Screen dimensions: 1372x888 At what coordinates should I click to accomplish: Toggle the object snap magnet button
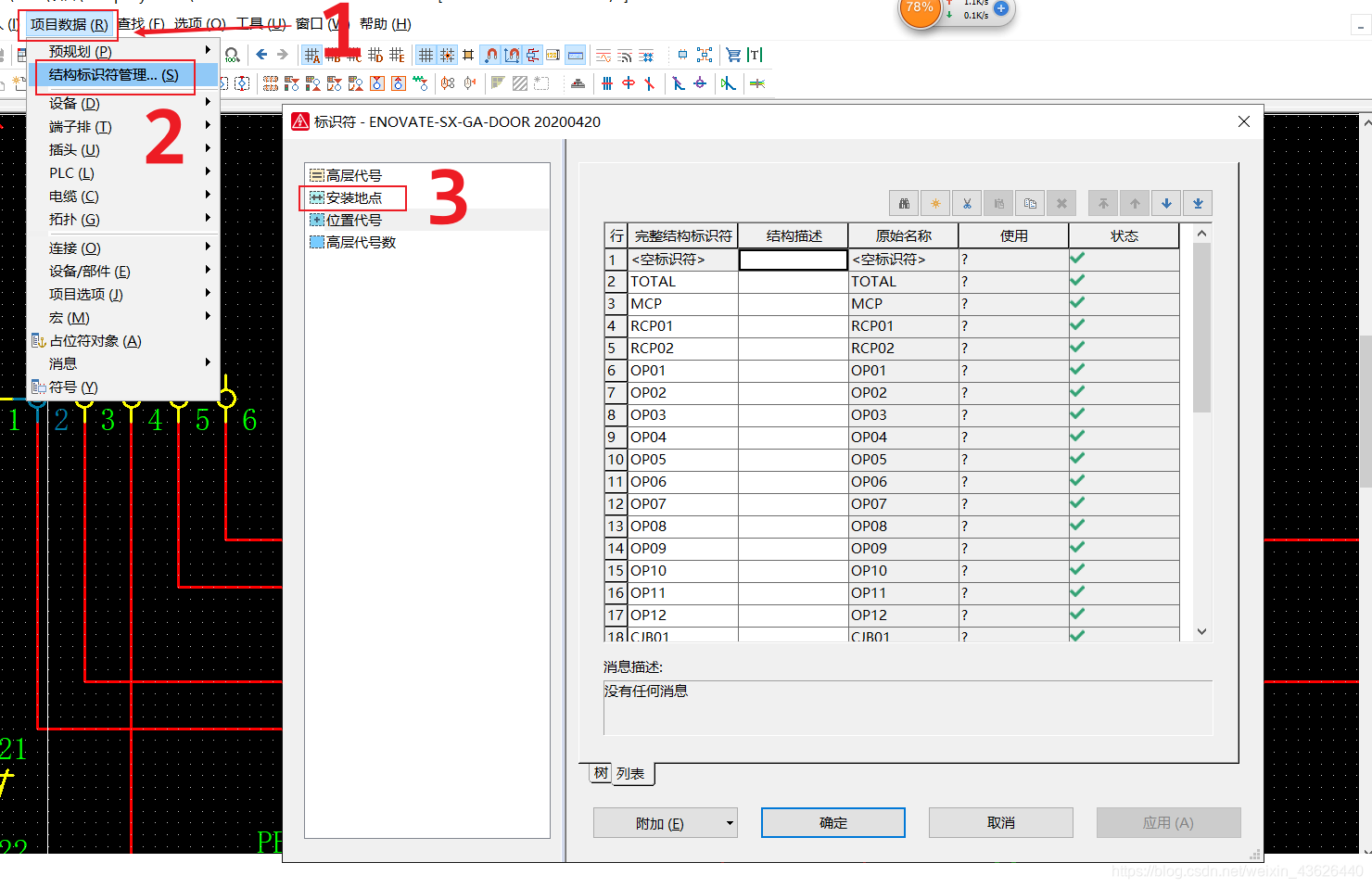490,55
